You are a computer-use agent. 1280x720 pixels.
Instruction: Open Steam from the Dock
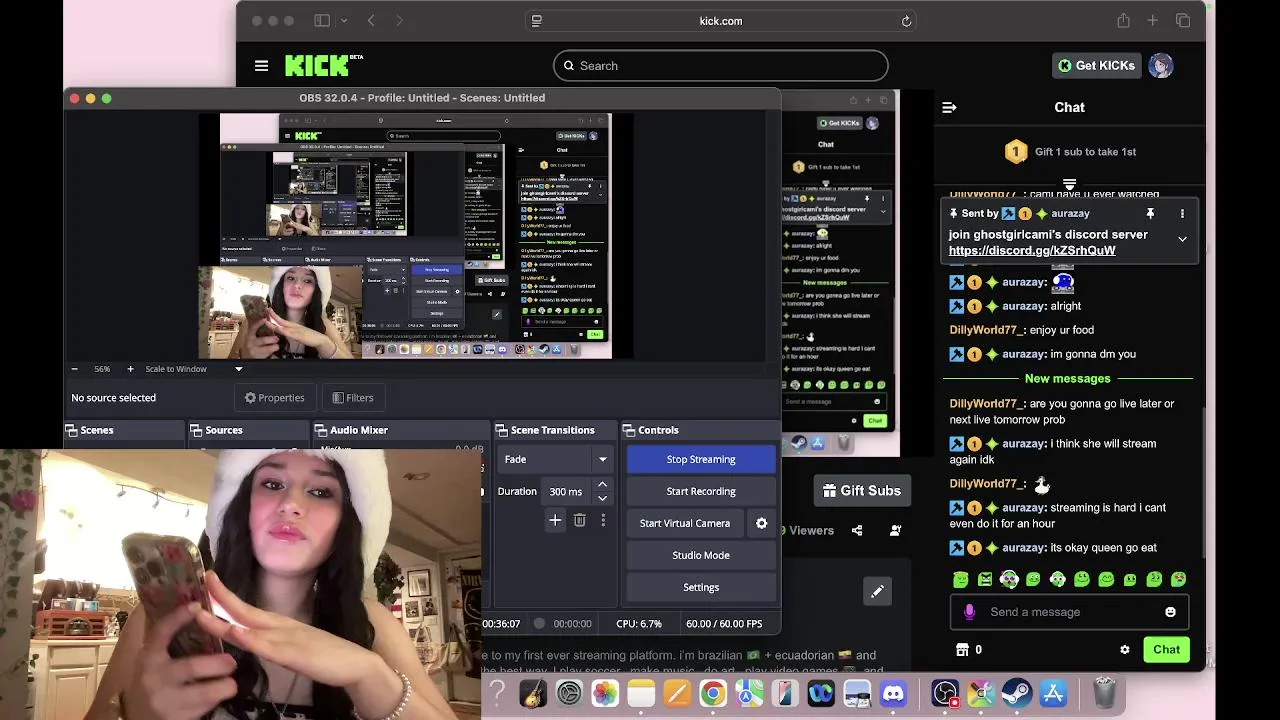tap(1017, 693)
